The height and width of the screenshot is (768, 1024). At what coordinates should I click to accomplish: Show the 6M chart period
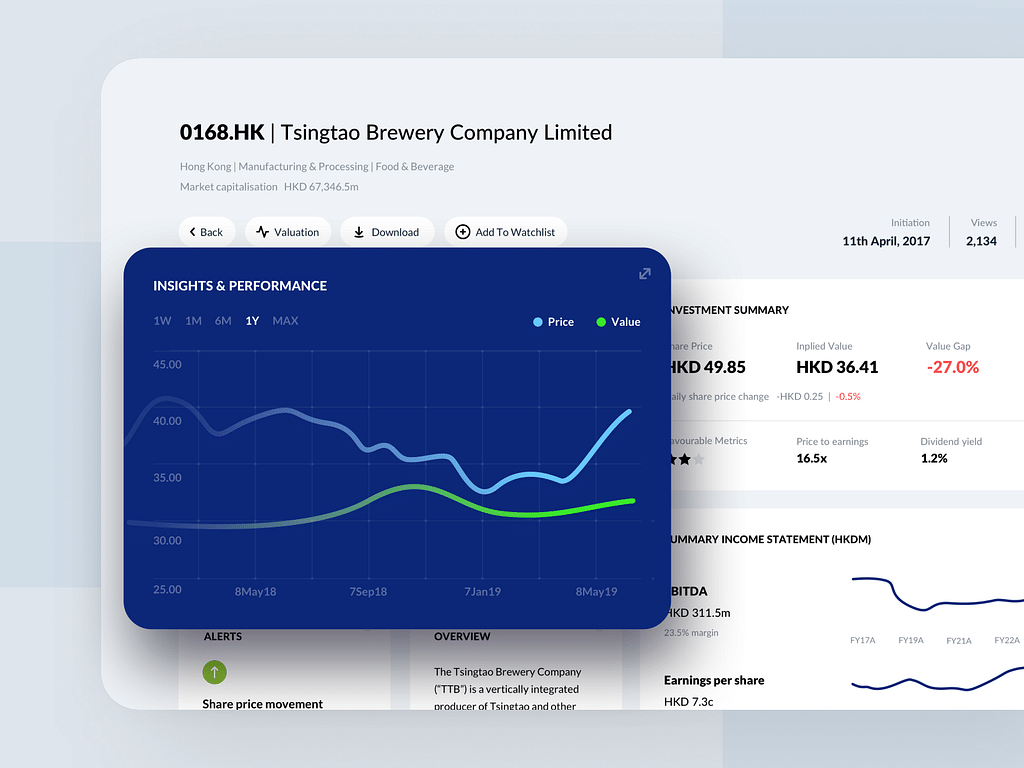click(x=223, y=321)
